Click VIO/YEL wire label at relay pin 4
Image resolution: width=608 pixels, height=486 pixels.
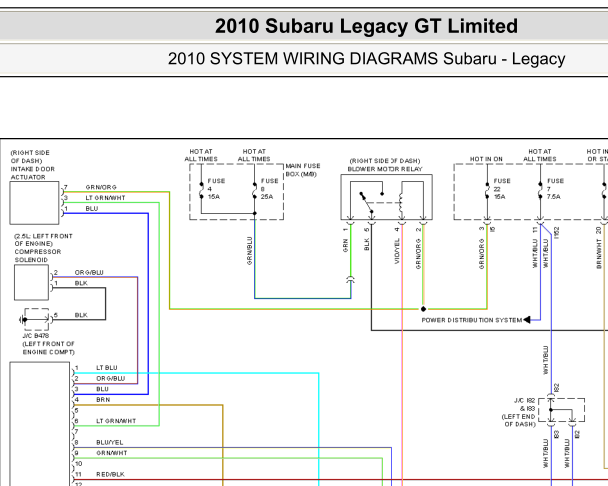397,251
